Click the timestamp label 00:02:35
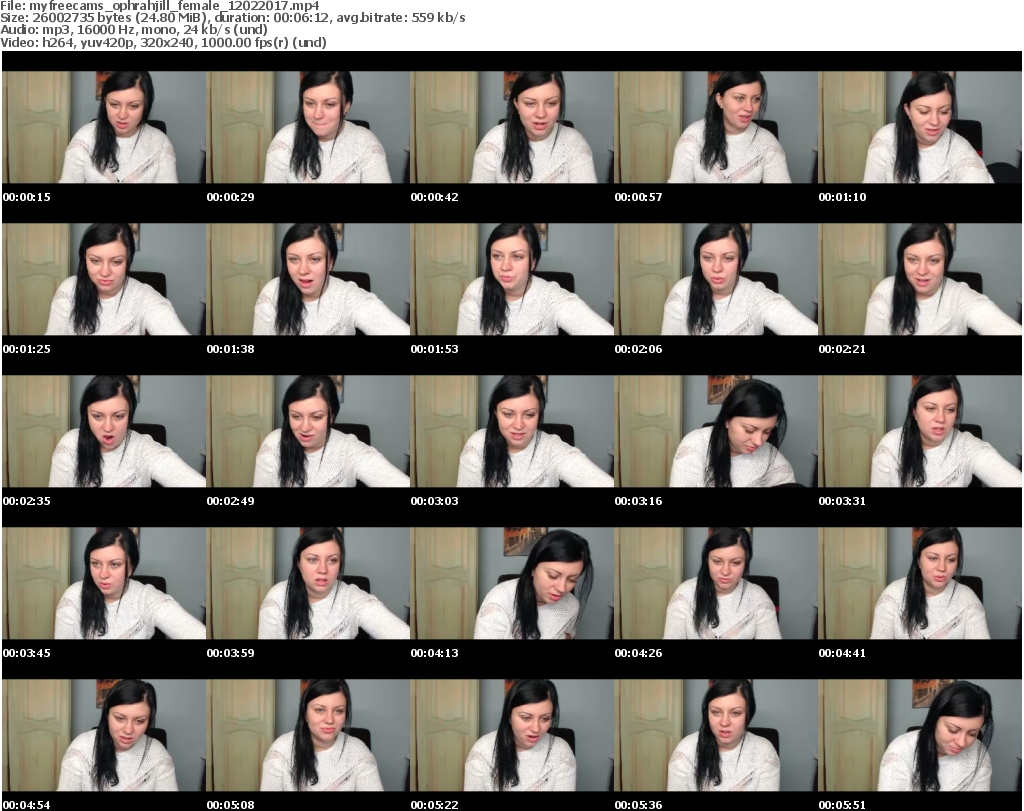 [27, 501]
